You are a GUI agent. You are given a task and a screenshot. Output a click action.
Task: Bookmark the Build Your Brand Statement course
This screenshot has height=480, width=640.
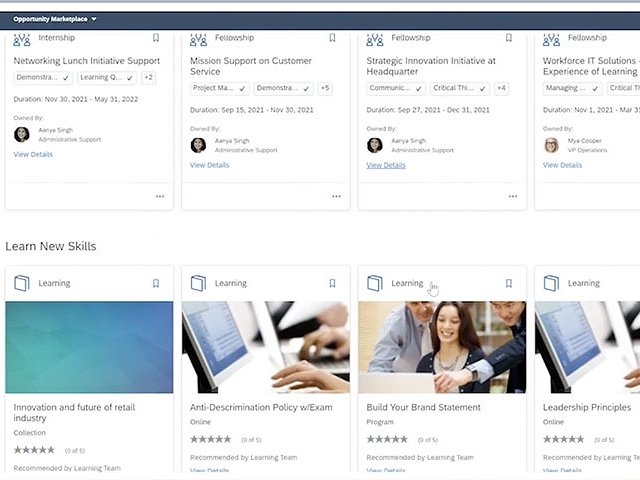pyautogui.click(x=509, y=283)
